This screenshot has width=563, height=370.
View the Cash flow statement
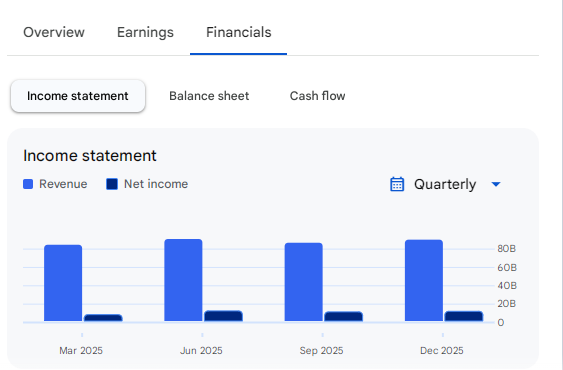tap(317, 96)
